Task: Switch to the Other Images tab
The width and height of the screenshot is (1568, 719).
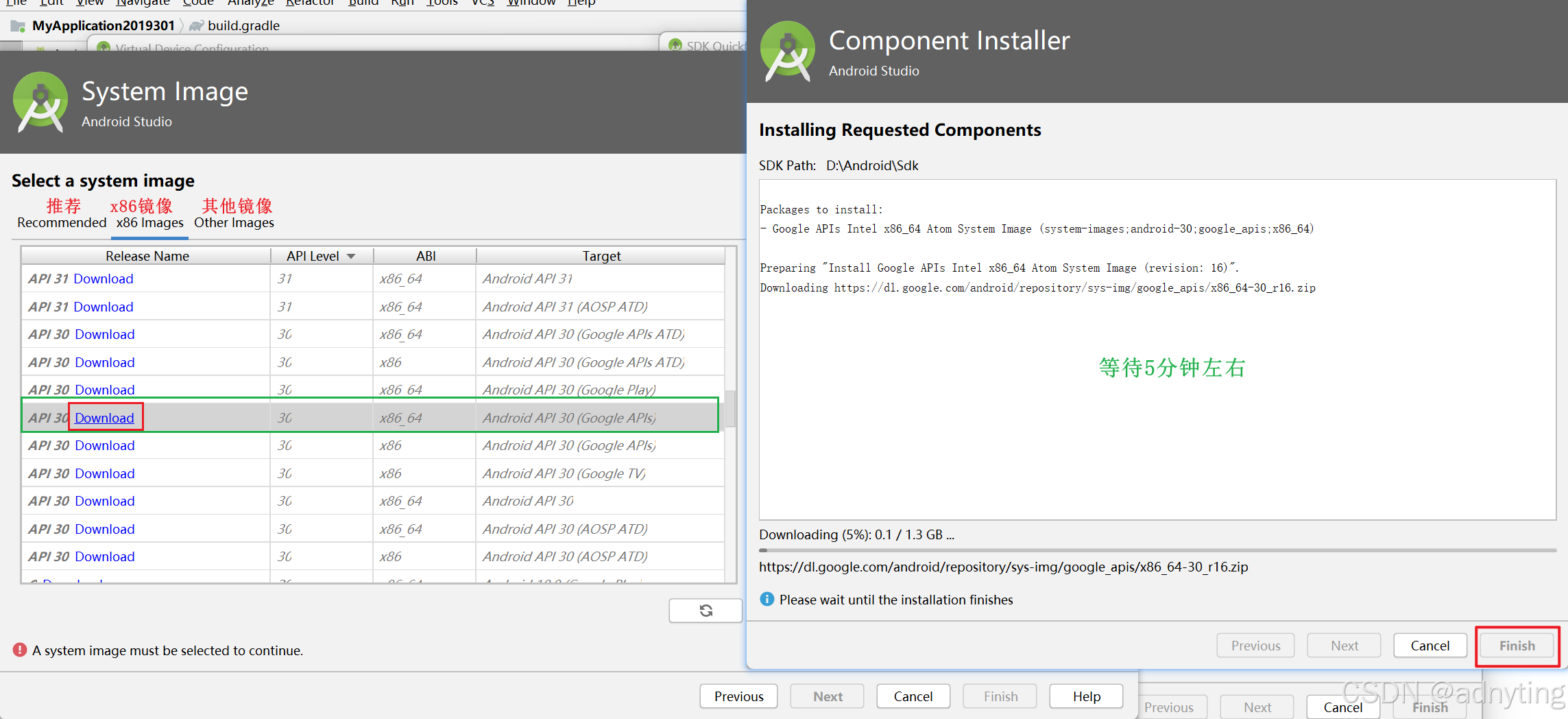Action: tap(234, 222)
